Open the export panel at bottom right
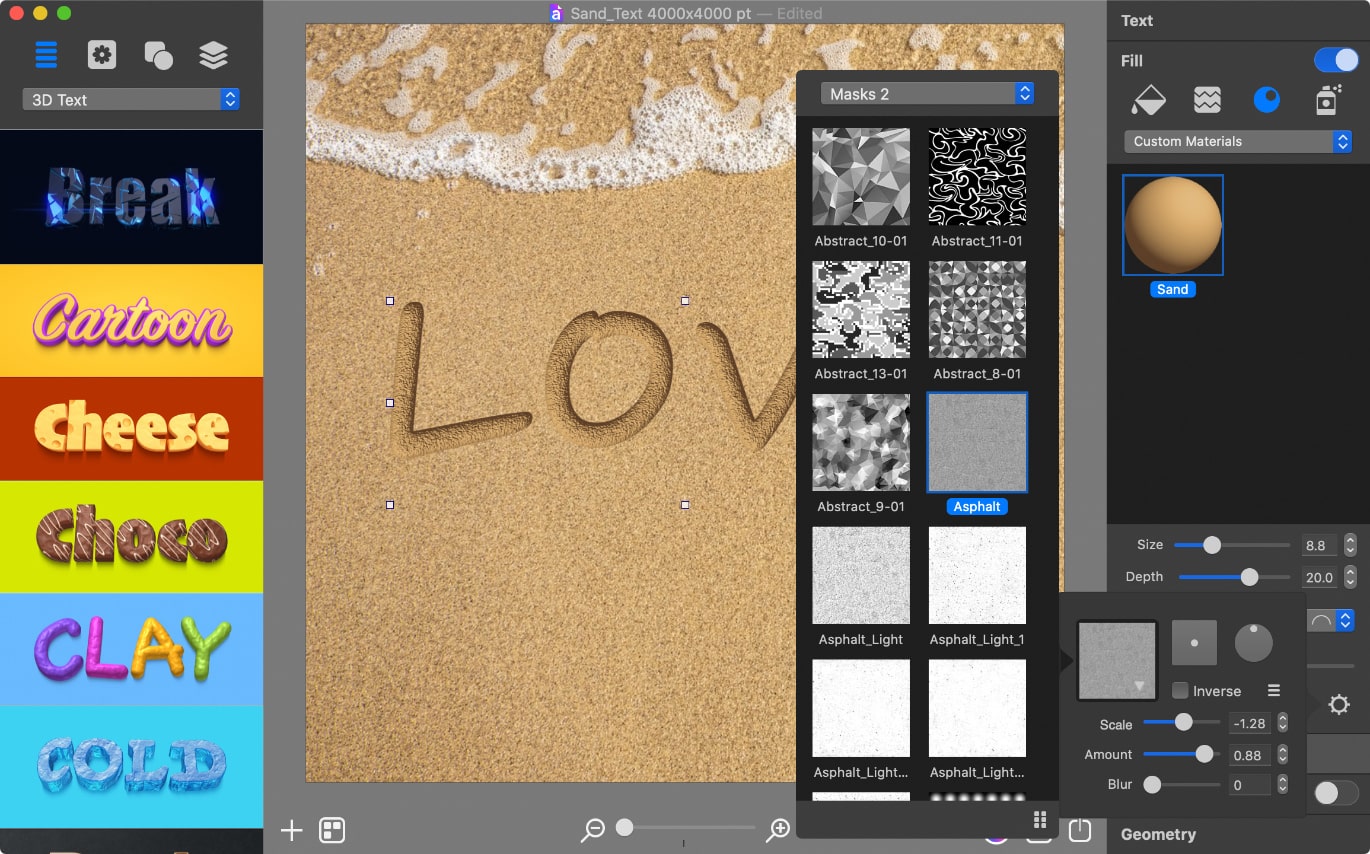 (x=1079, y=830)
